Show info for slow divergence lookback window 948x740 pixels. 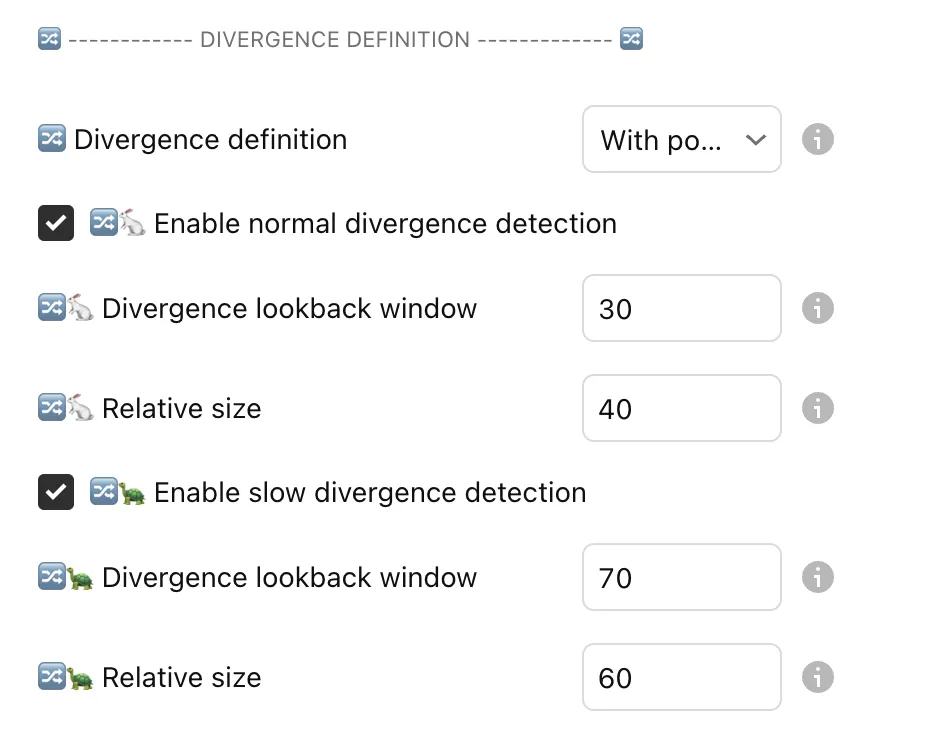818,577
